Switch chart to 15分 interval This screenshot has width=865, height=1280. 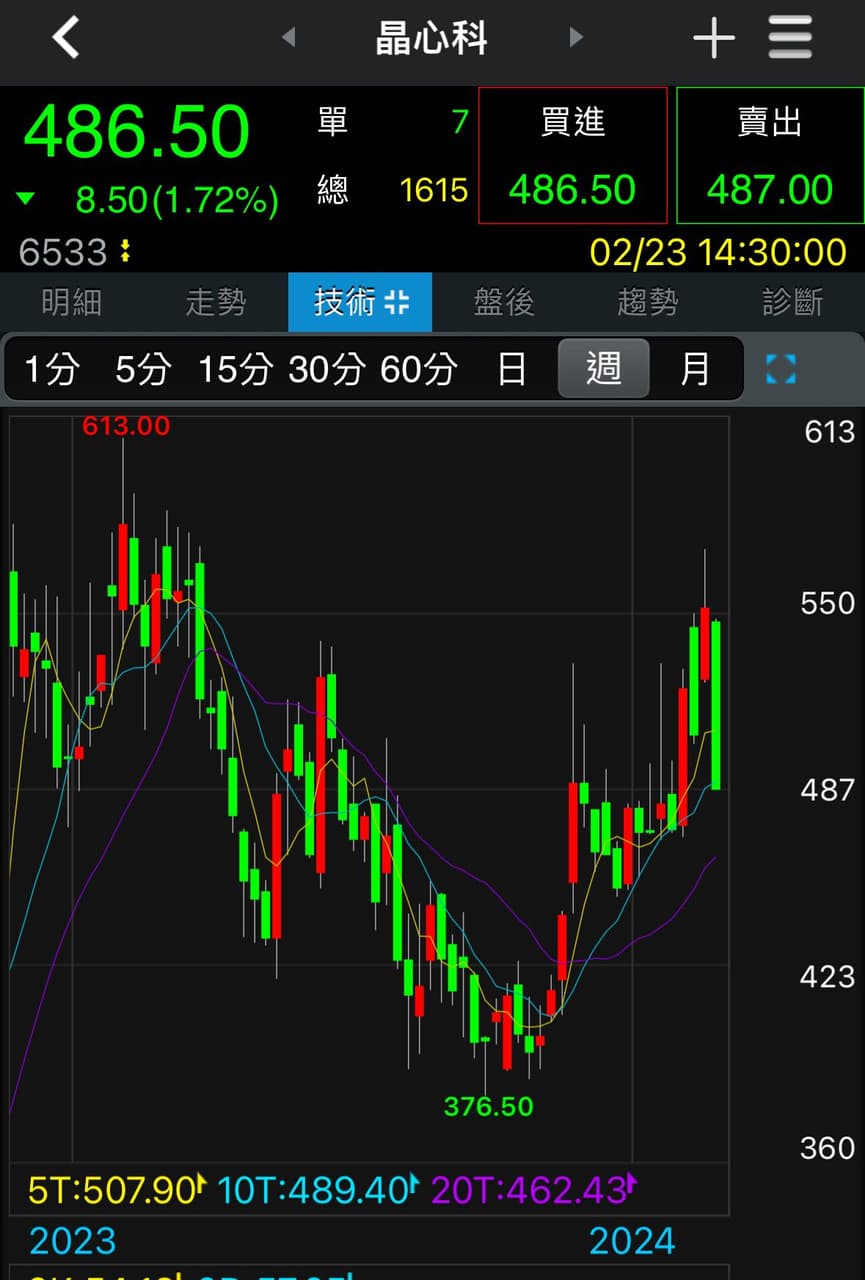(234, 370)
